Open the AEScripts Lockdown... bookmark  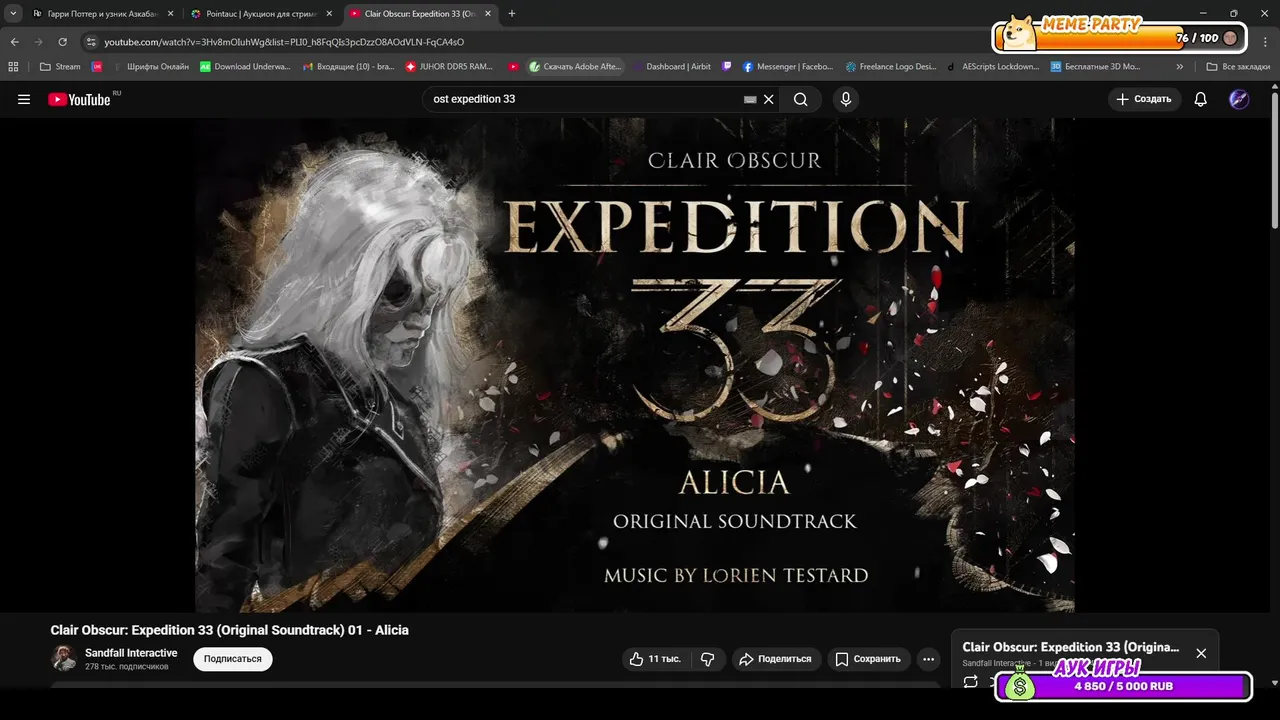[x=994, y=67]
